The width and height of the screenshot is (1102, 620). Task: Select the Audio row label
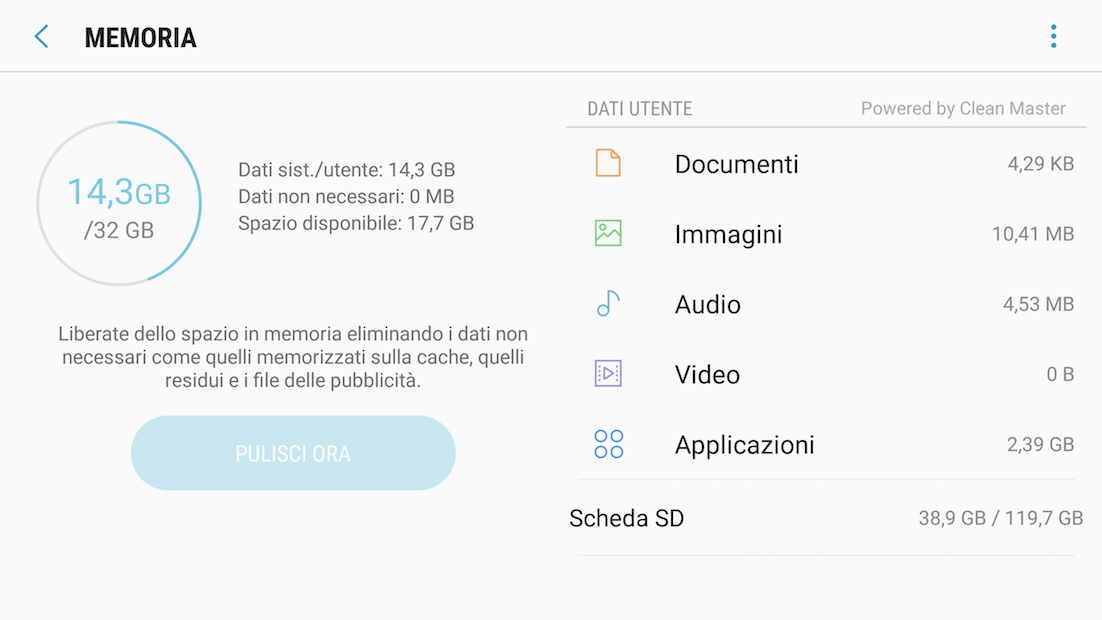click(708, 305)
